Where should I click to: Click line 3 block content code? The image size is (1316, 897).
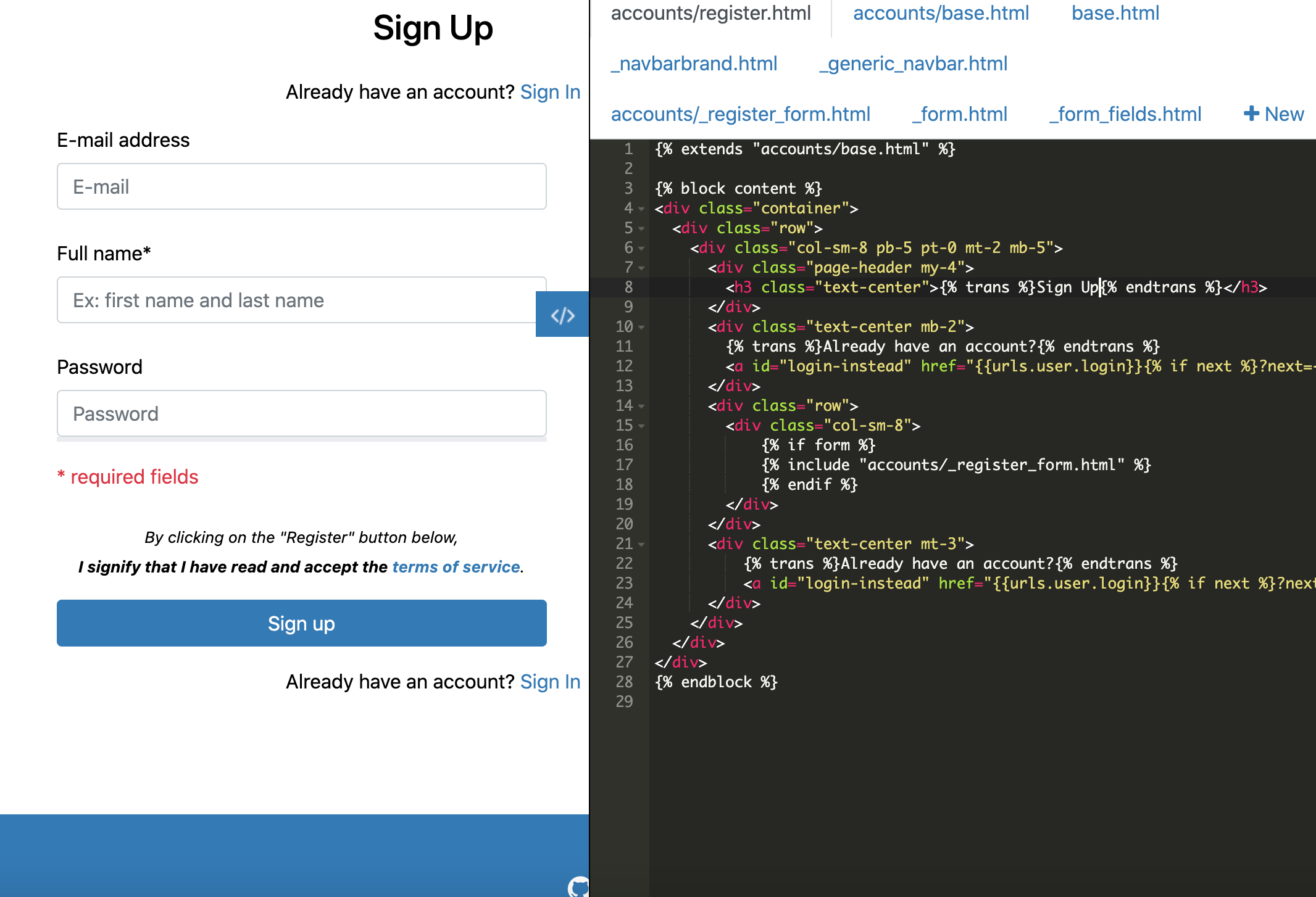738,189
